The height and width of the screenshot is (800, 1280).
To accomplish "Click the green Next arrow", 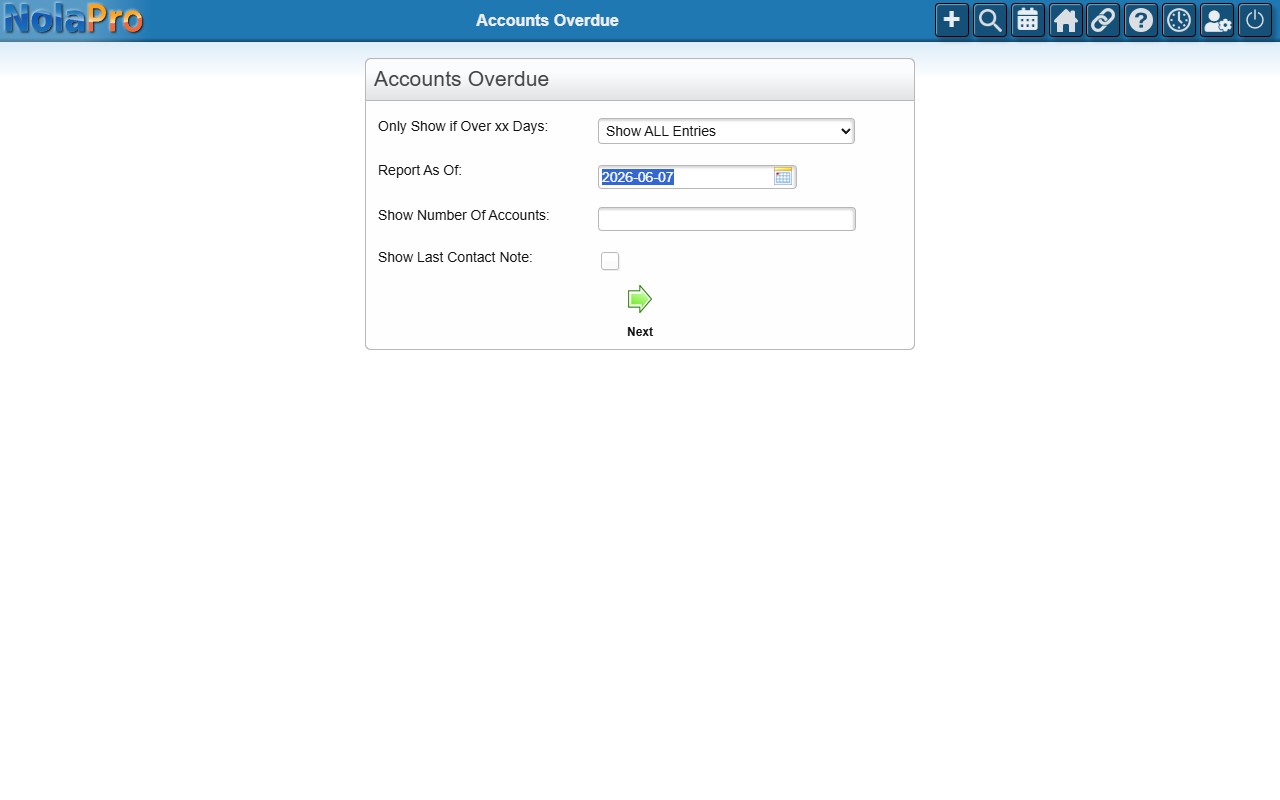I will tap(640, 299).
